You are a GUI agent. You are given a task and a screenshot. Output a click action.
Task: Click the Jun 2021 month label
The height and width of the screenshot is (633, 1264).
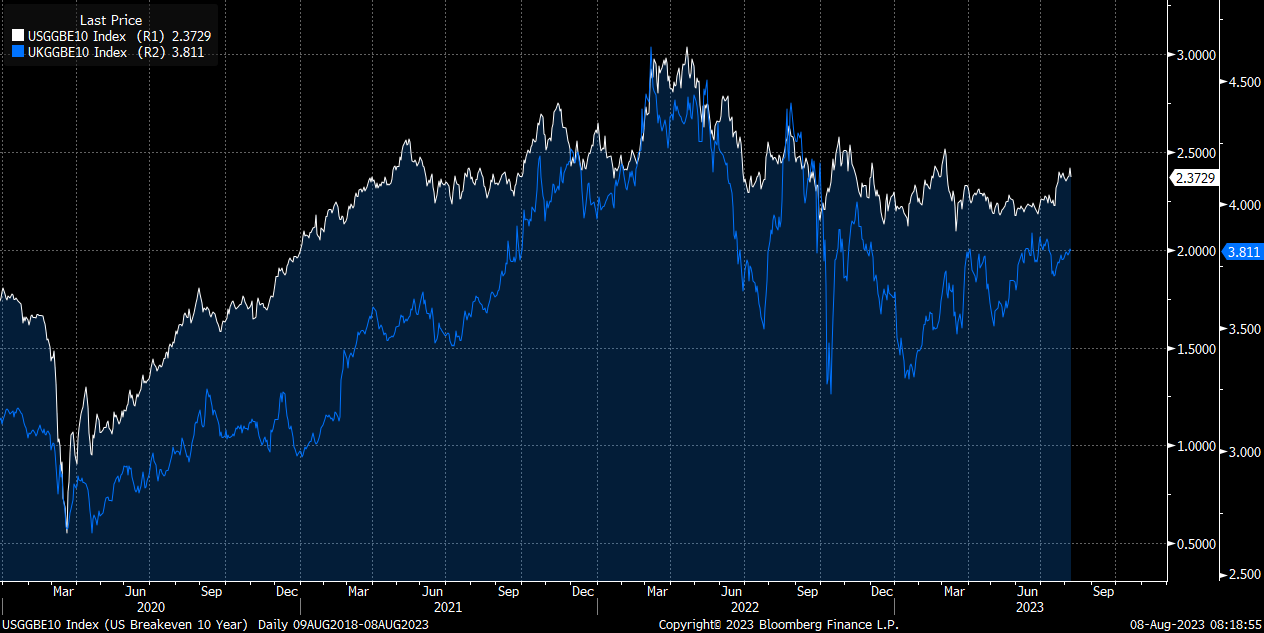(434, 591)
